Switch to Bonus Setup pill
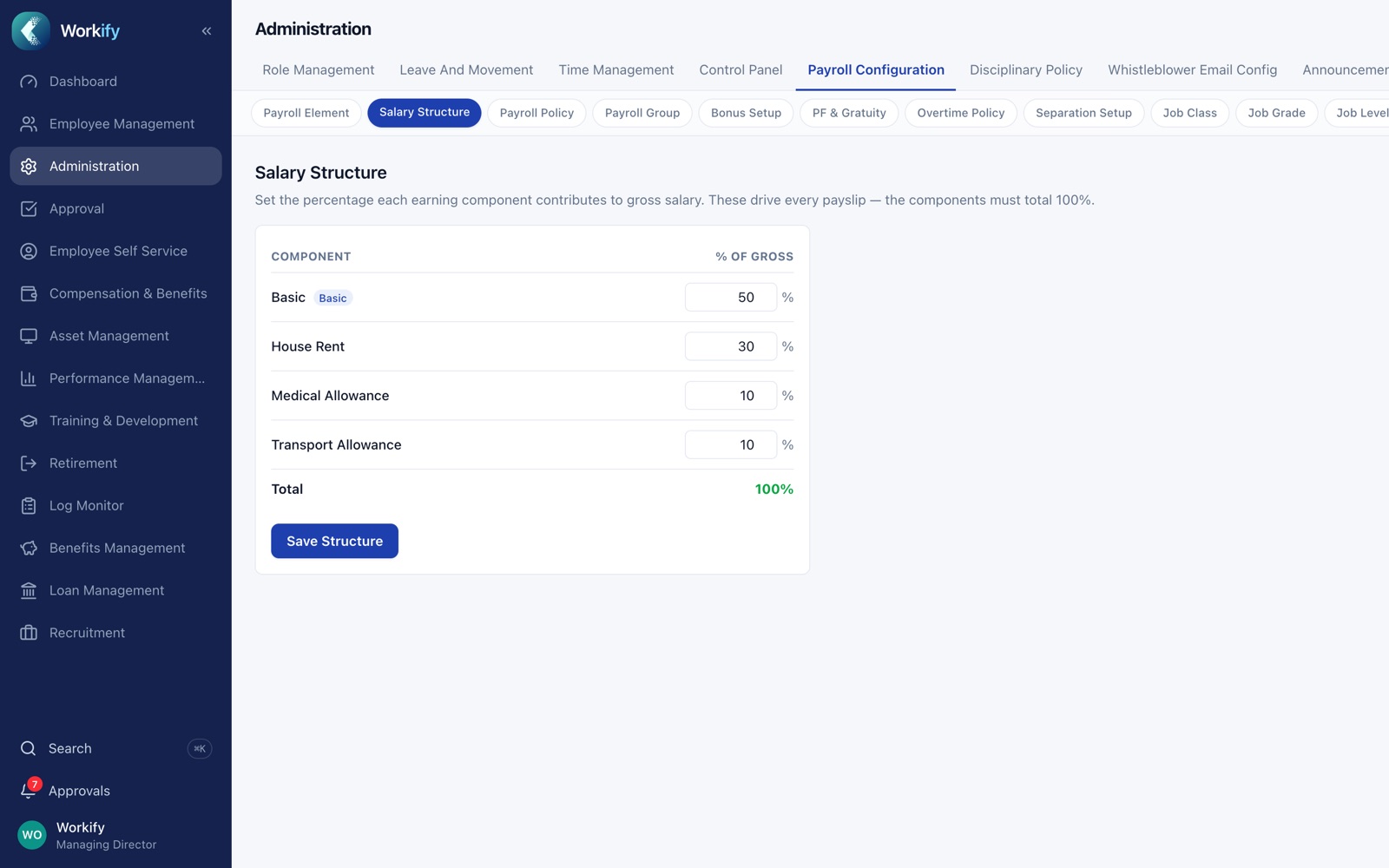The height and width of the screenshot is (868, 1389). tap(746, 113)
